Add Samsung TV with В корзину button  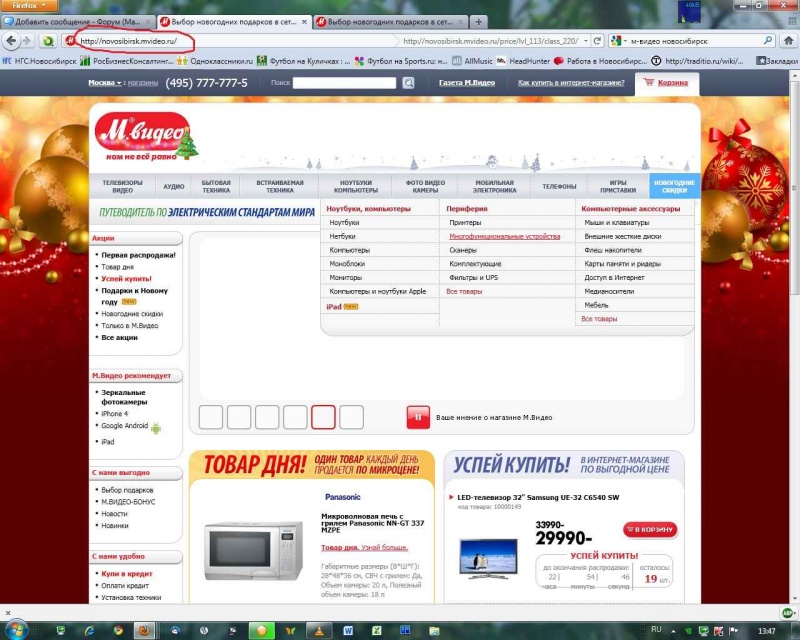pos(649,529)
